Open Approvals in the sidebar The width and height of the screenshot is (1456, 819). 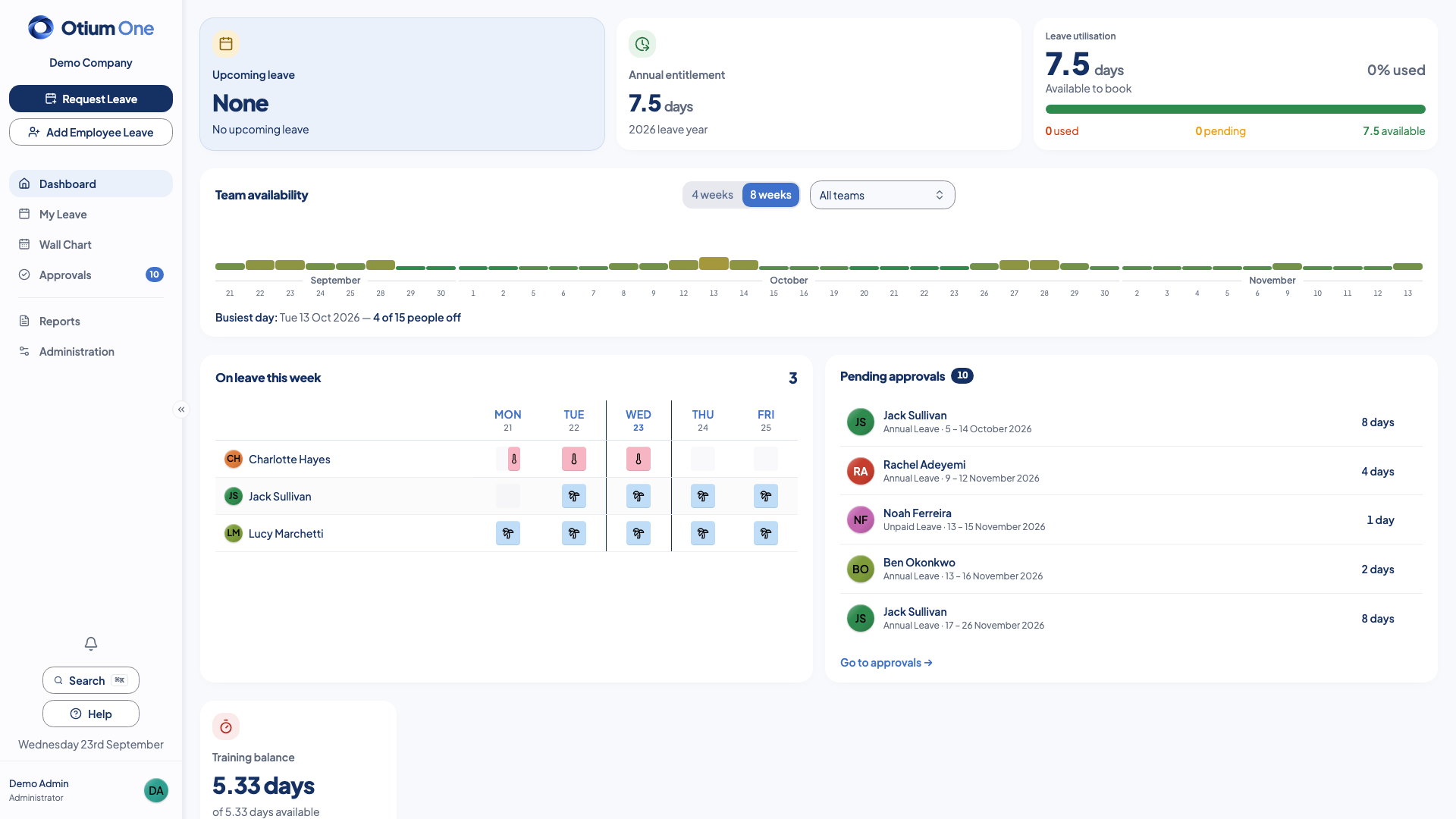91,275
